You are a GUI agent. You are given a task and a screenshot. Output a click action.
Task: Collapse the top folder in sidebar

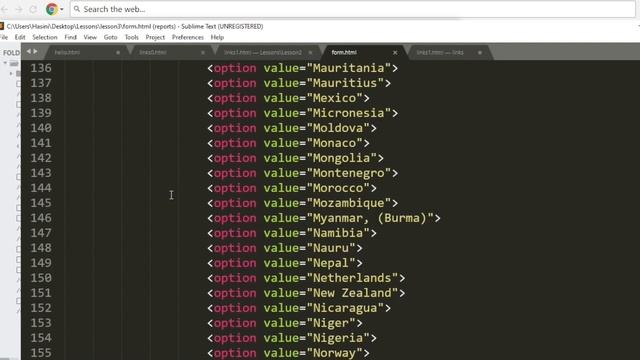[5, 63]
